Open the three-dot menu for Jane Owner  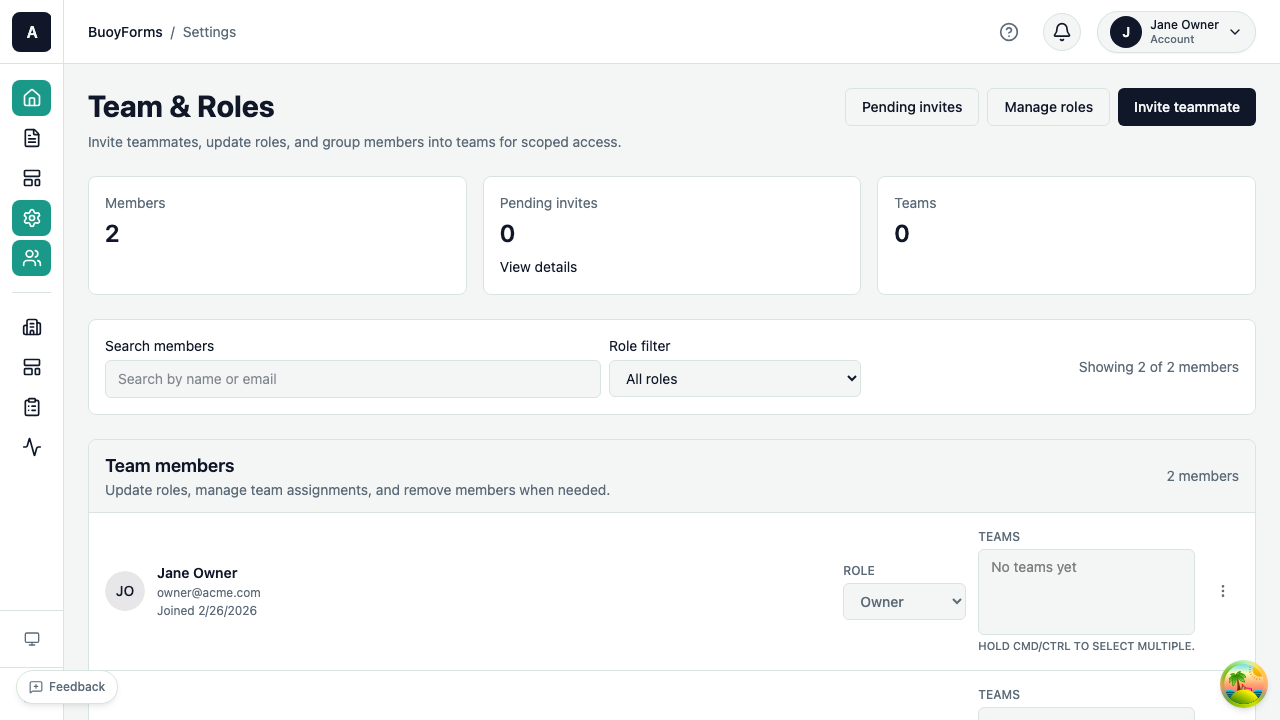1223,591
